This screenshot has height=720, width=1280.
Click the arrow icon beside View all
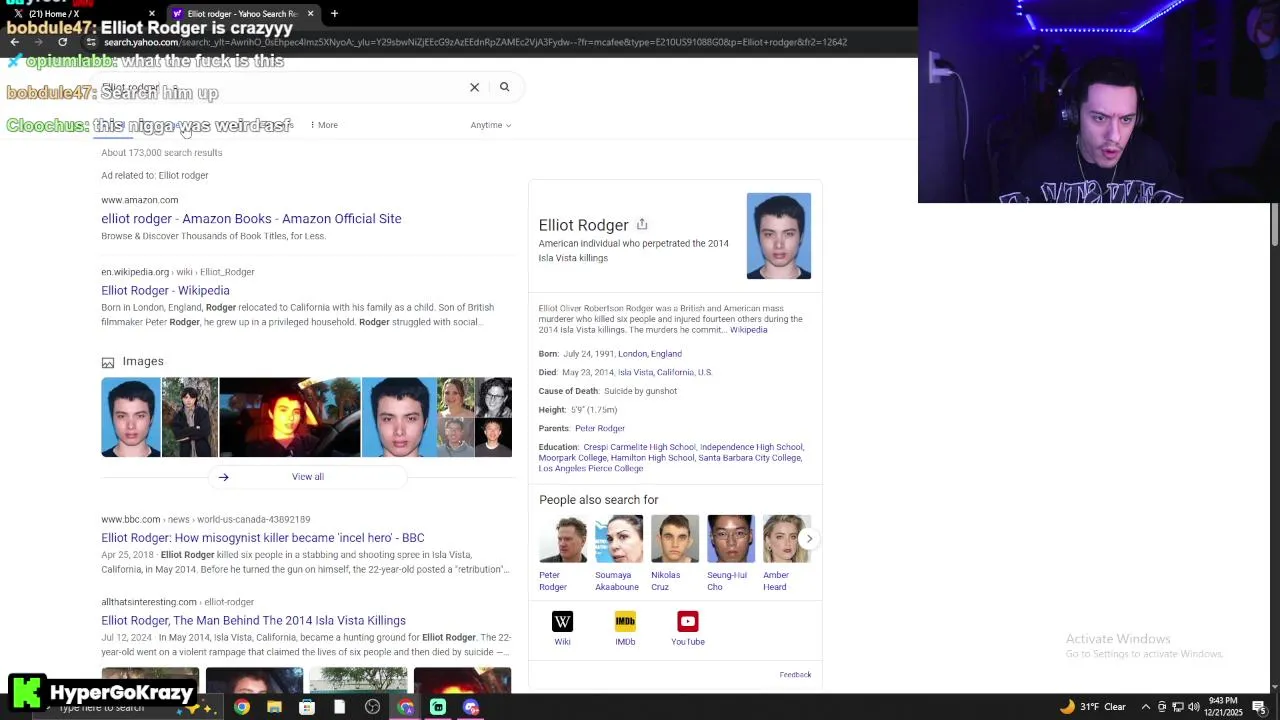[x=224, y=477]
